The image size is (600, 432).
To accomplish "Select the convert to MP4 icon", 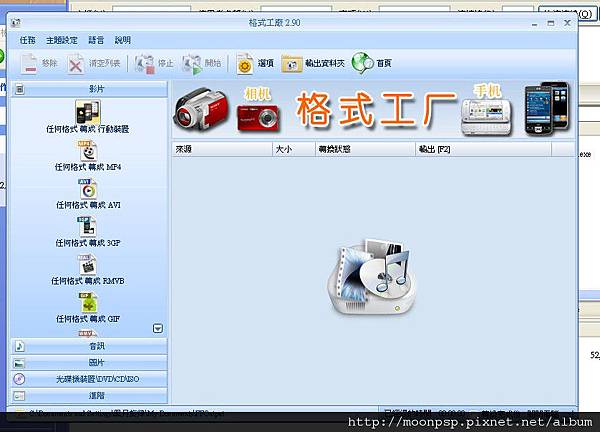I will tap(88, 150).
